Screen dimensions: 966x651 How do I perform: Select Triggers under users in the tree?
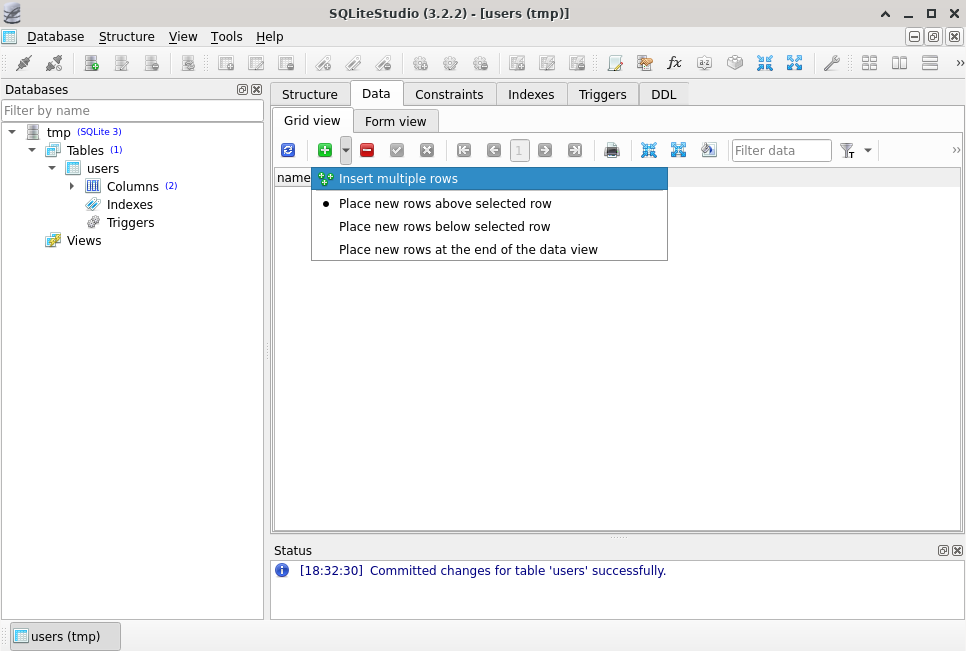[130, 222]
